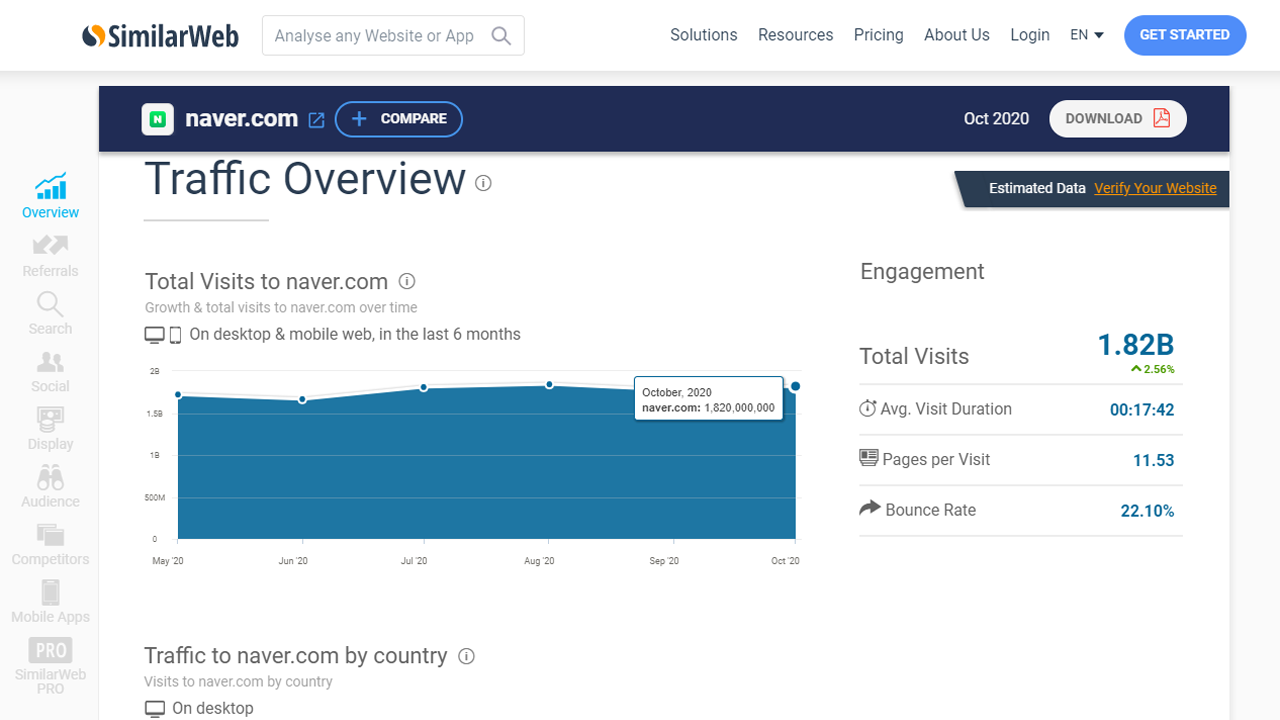Open the Overview sidebar section
Viewport: 1280px width, 720px height.
click(51, 196)
